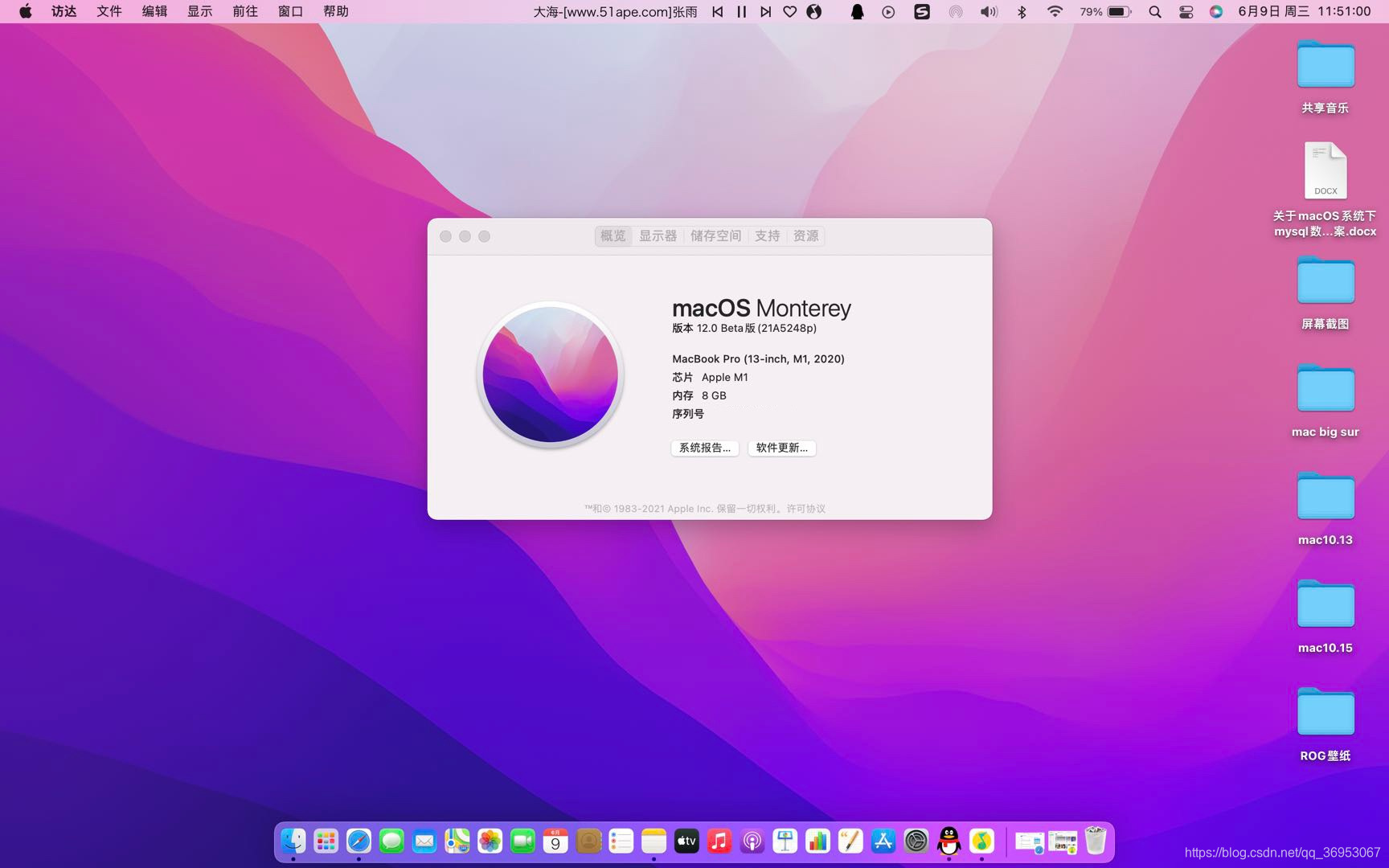Viewport: 1389px width, 868px height.
Task: Open the Mail app in Dock
Action: point(424,841)
